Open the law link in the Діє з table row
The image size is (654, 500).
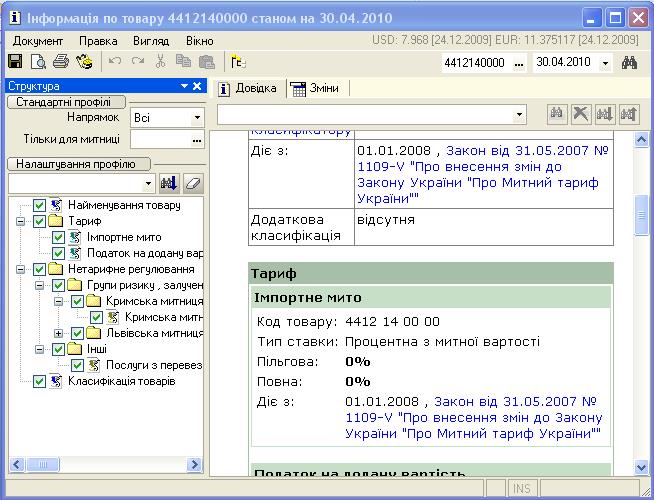[x=483, y=174]
